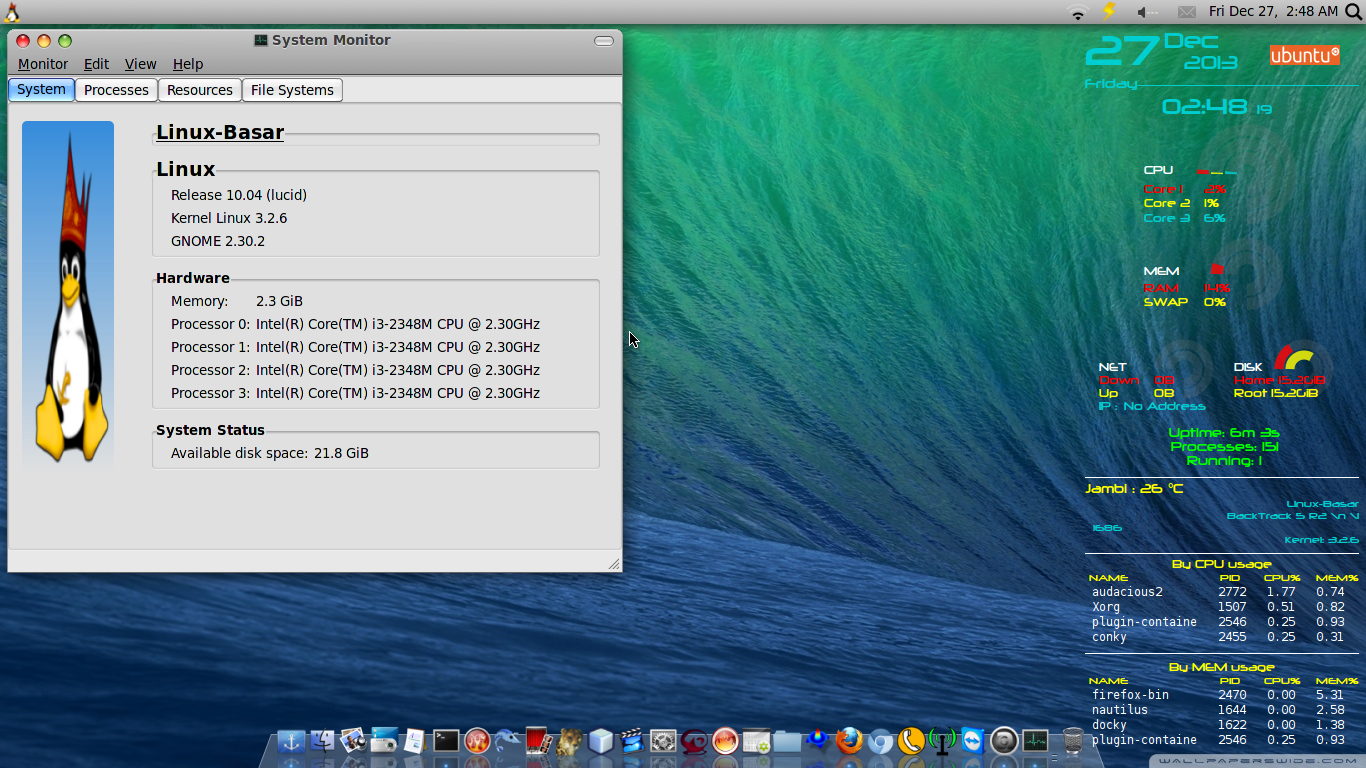Click the blue dolphin icon in dock
Image resolution: width=1366 pixels, height=768 pixels.
(508, 741)
